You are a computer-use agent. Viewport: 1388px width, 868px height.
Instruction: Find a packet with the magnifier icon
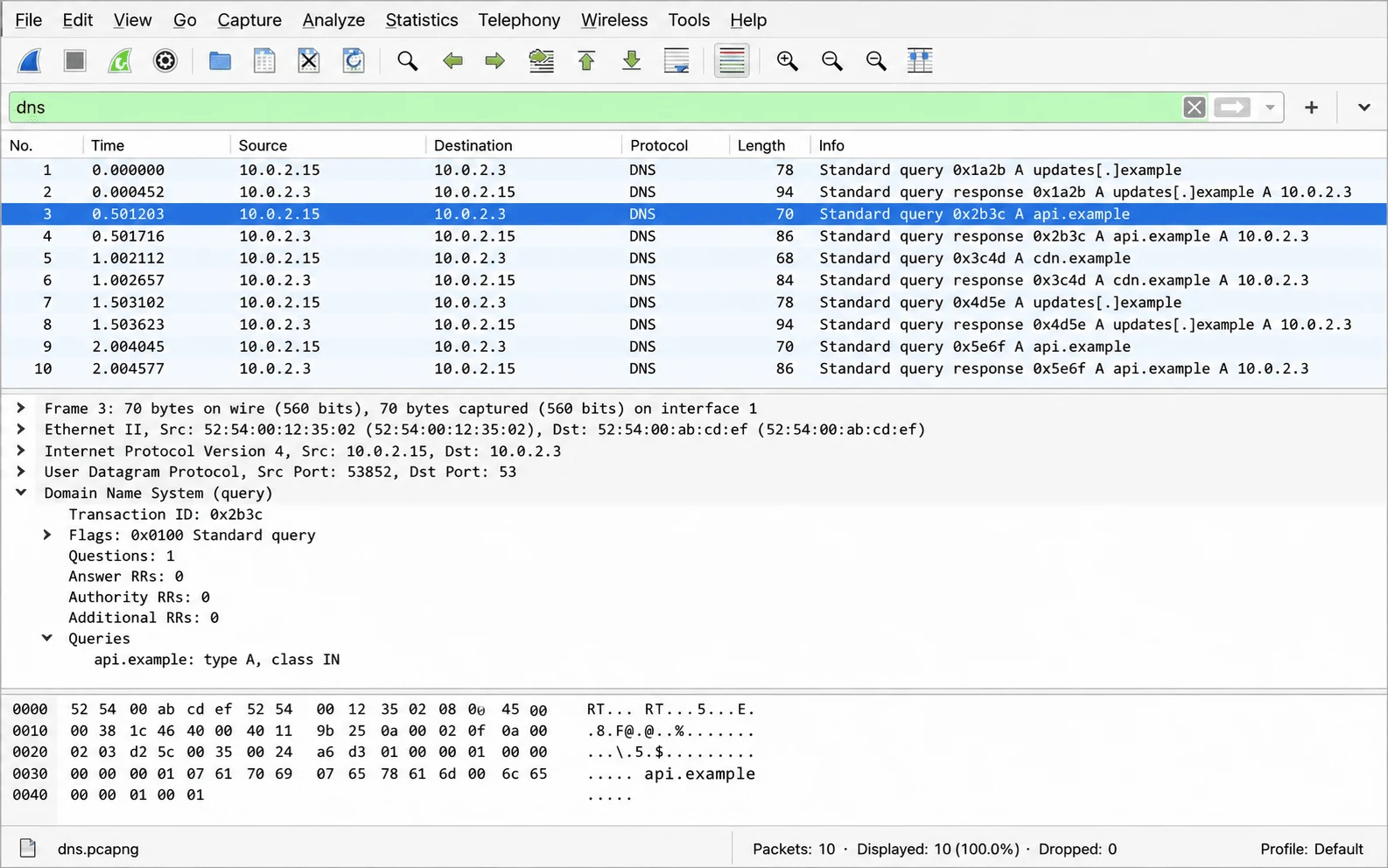click(407, 61)
